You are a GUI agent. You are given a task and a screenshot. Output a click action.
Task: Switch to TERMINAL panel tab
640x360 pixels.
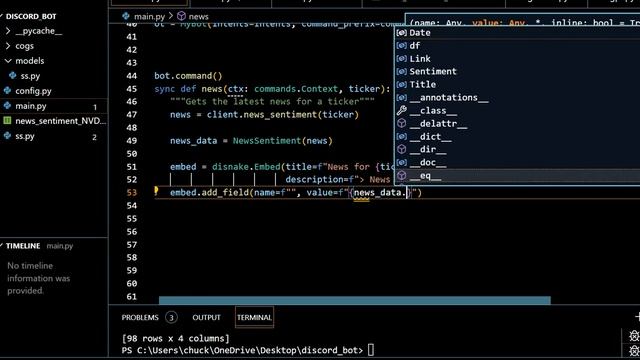(254, 318)
